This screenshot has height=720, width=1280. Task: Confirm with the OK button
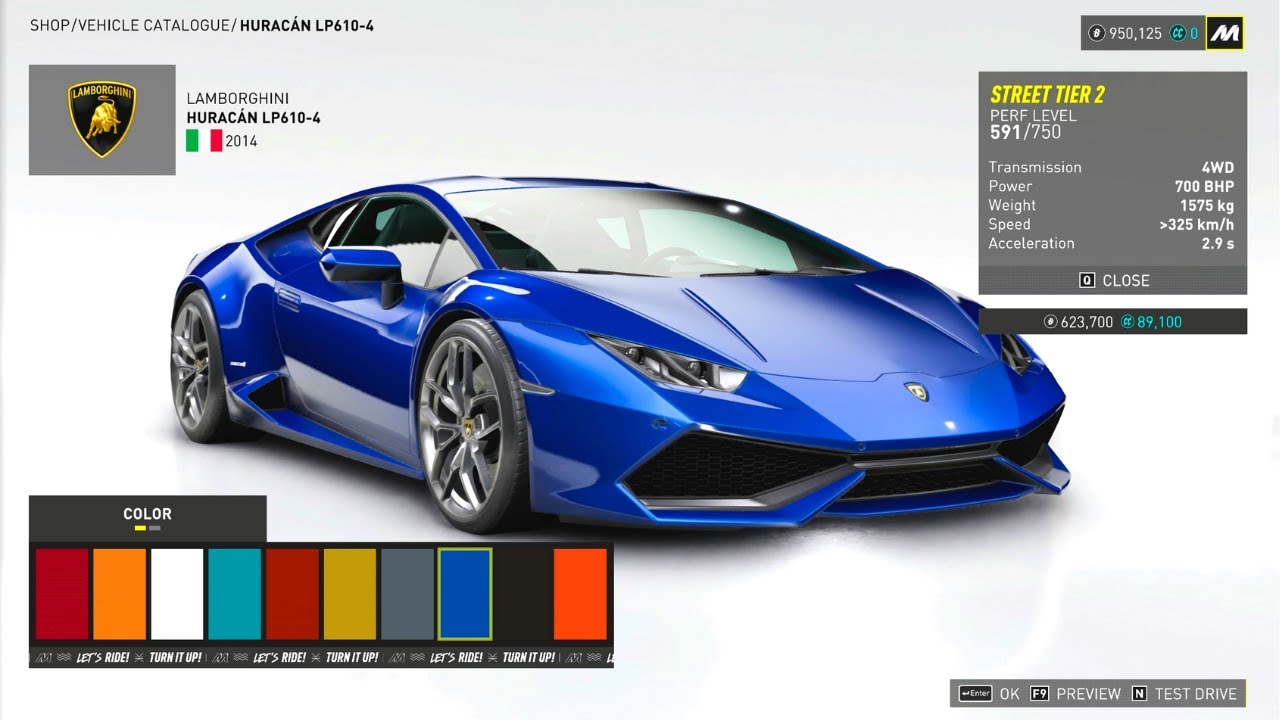point(989,693)
